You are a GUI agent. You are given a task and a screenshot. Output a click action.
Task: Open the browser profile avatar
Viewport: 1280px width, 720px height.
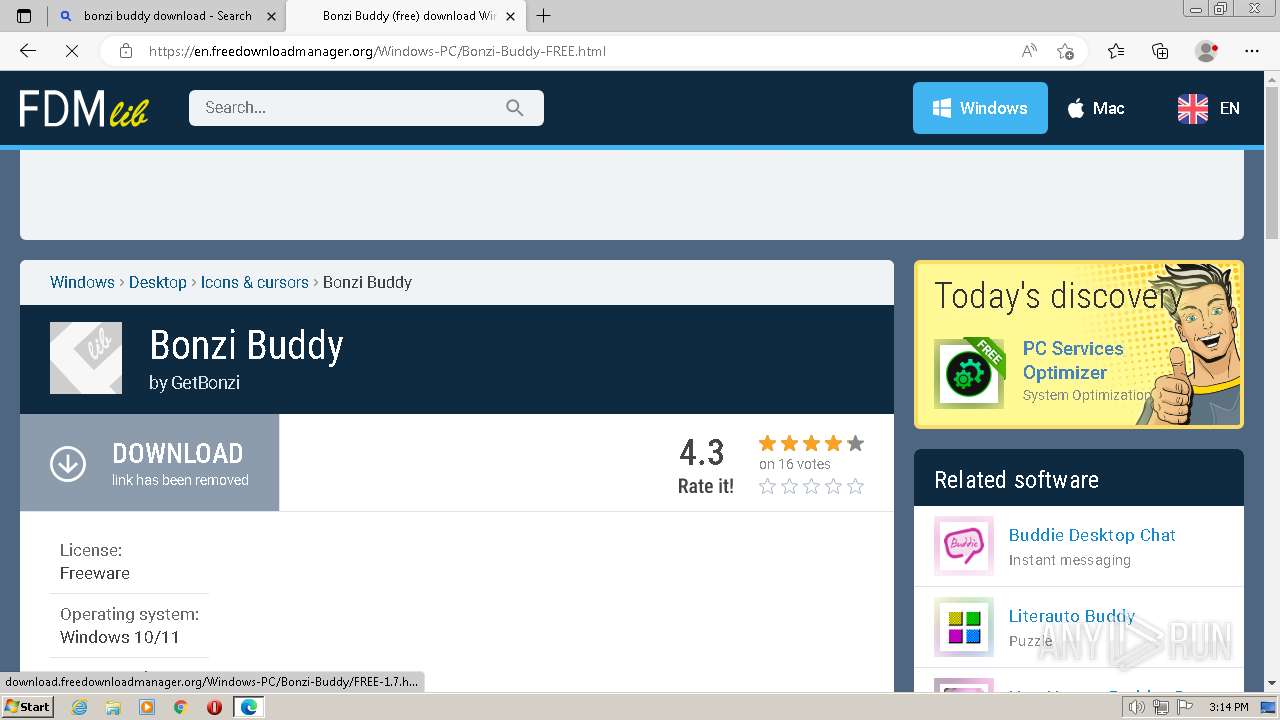click(x=1206, y=51)
